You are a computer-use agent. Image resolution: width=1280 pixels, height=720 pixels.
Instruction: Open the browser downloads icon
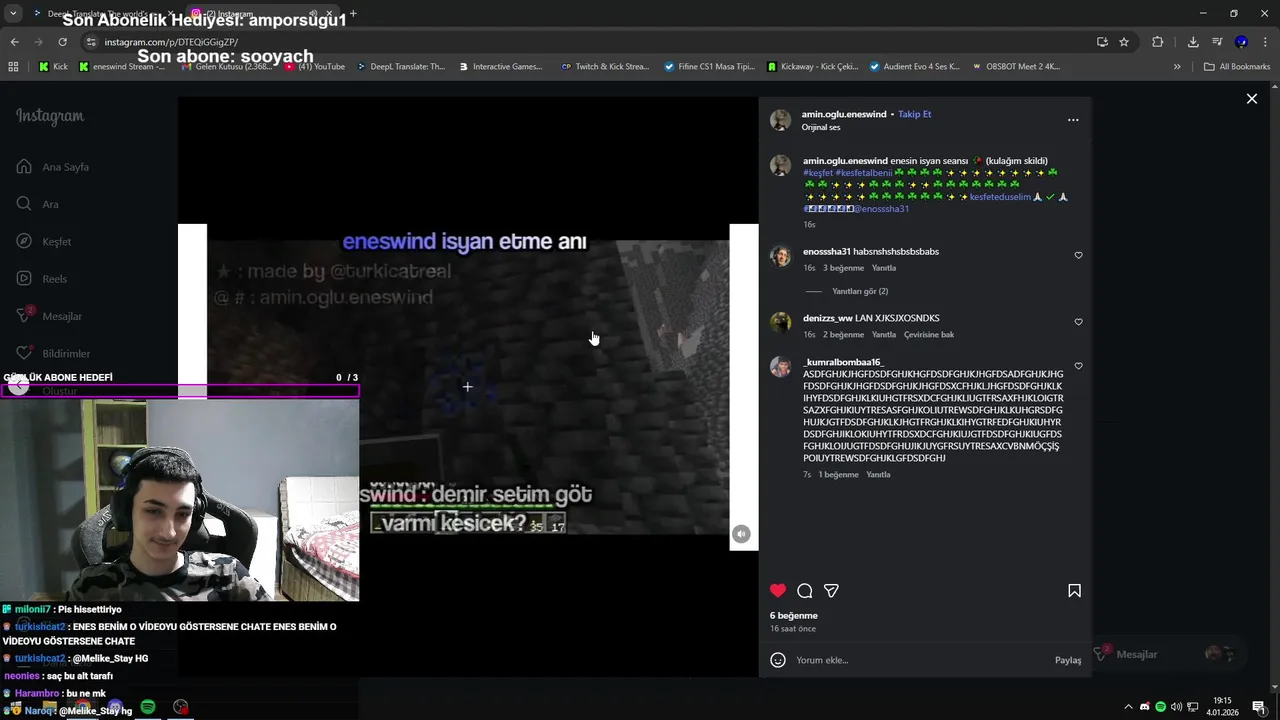click(x=1193, y=42)
